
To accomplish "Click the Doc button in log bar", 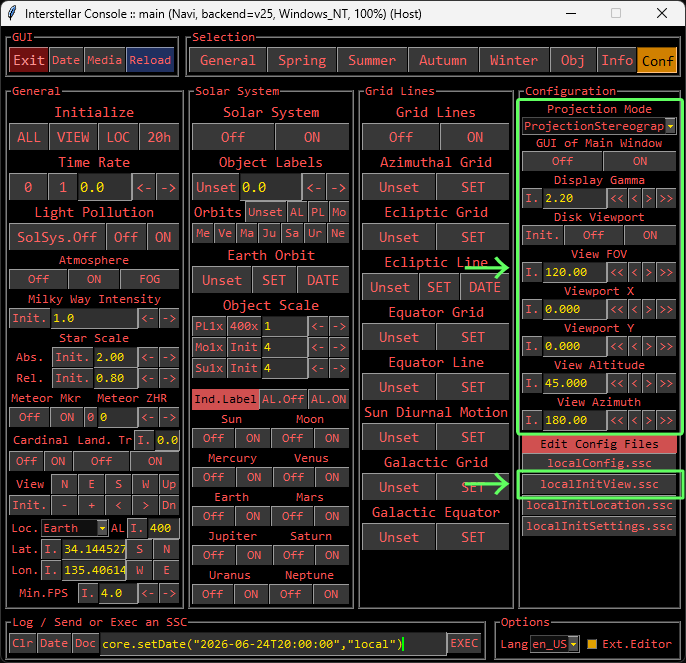I will pyautogui.click(x=85, y=643).
